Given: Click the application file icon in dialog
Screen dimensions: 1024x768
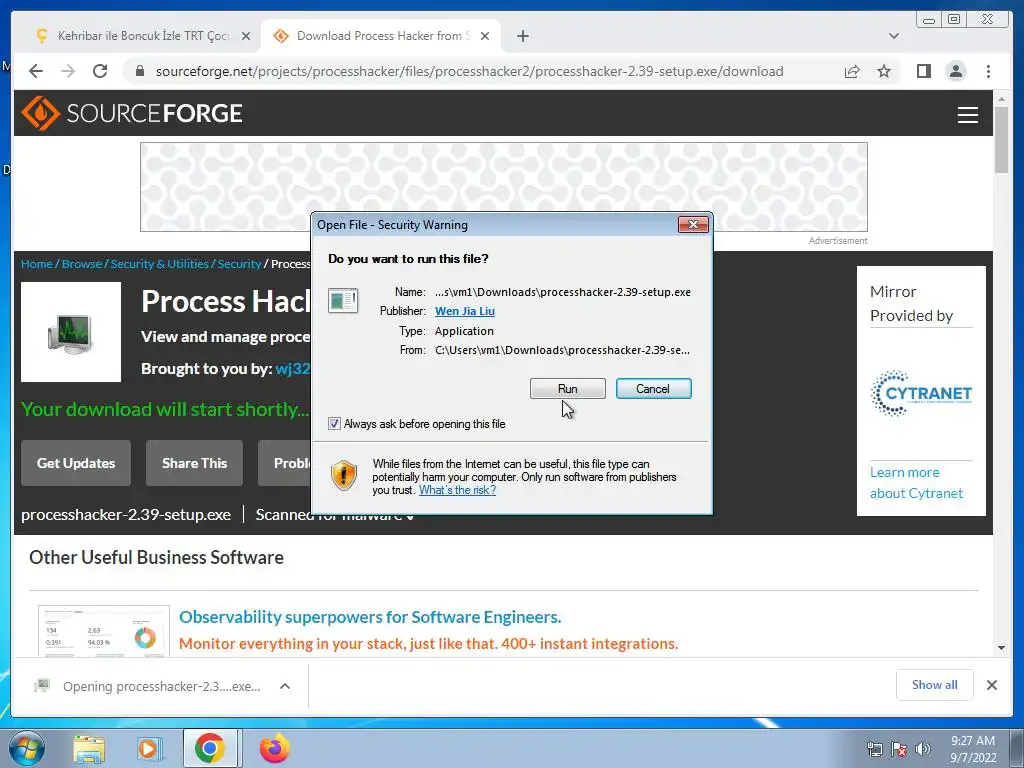Looking at the screenshot, I should coord(343,300).
